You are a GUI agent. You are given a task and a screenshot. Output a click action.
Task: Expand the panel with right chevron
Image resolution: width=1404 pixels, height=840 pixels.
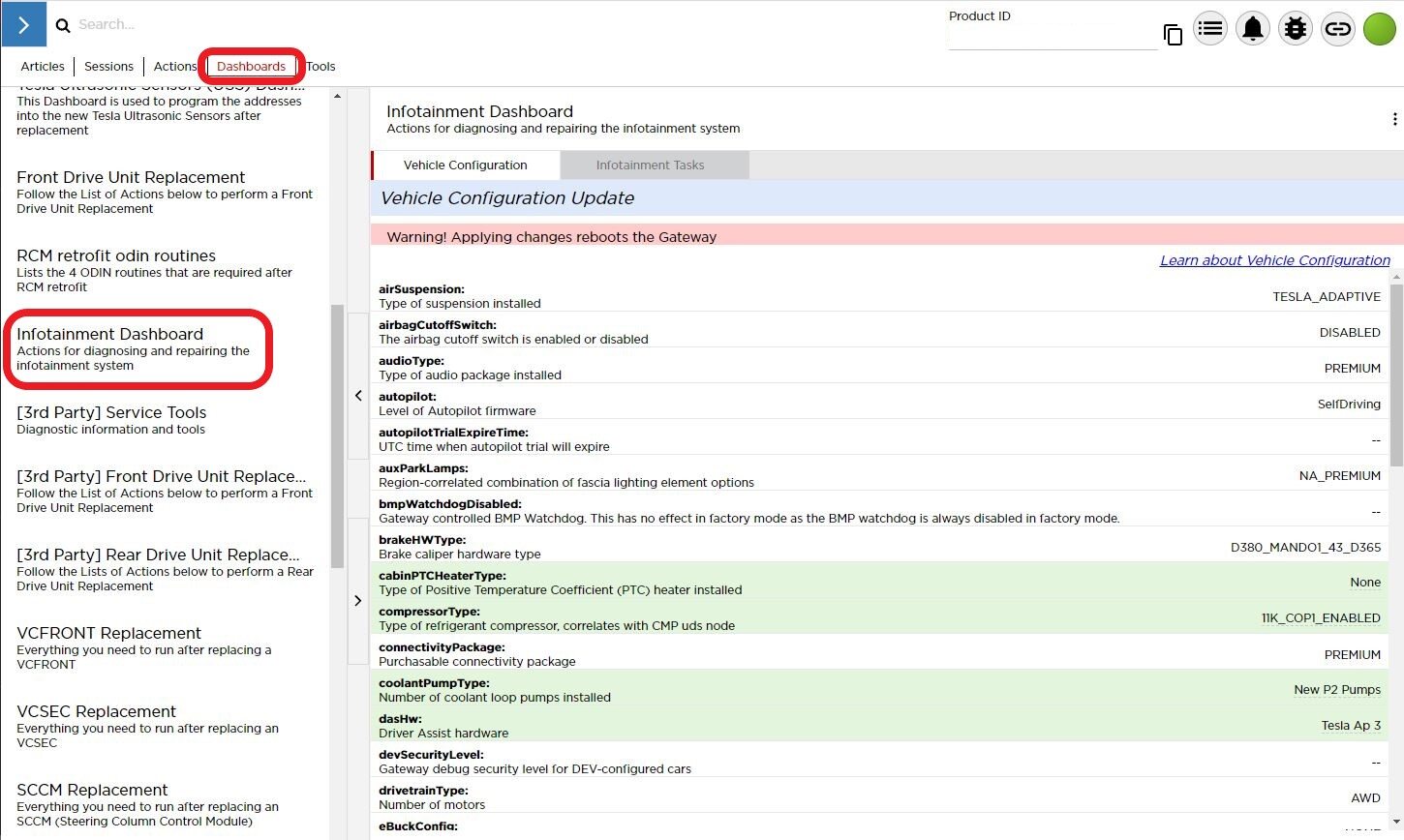358,600
